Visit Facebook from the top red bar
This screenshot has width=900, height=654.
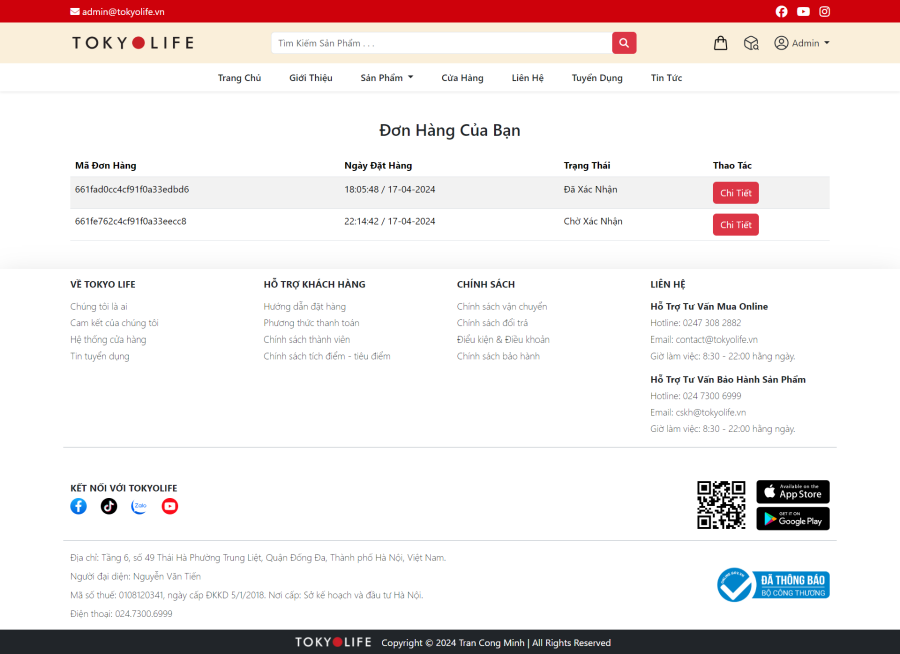click(x=781, y=11)
